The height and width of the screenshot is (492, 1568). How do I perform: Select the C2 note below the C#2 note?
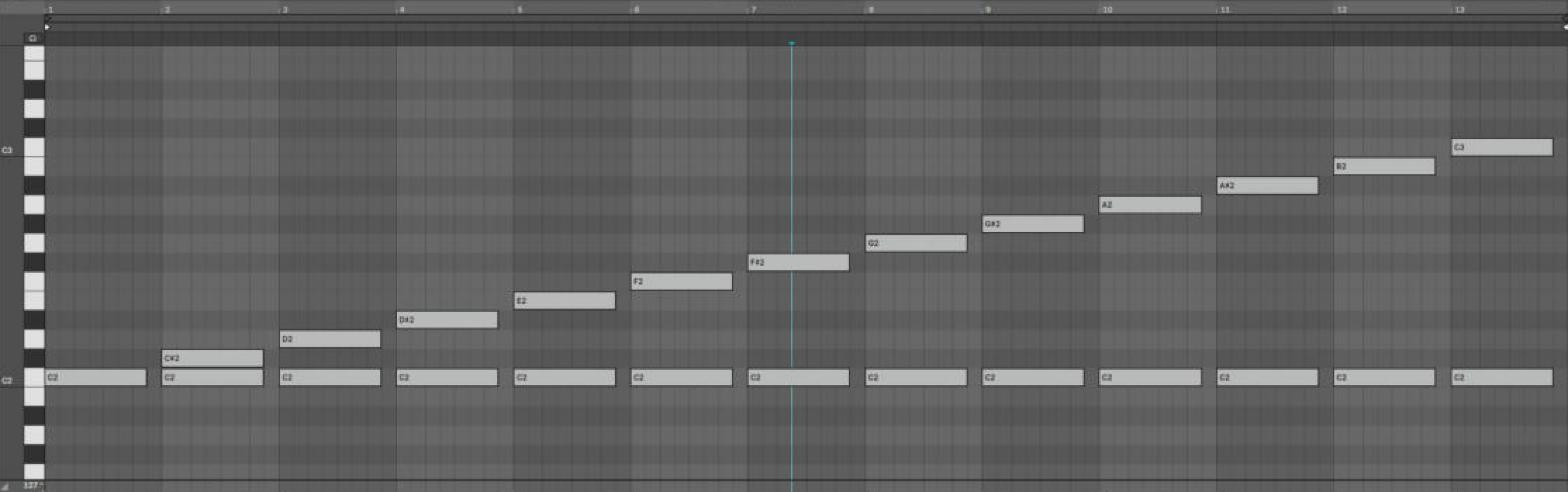[212, 377]
